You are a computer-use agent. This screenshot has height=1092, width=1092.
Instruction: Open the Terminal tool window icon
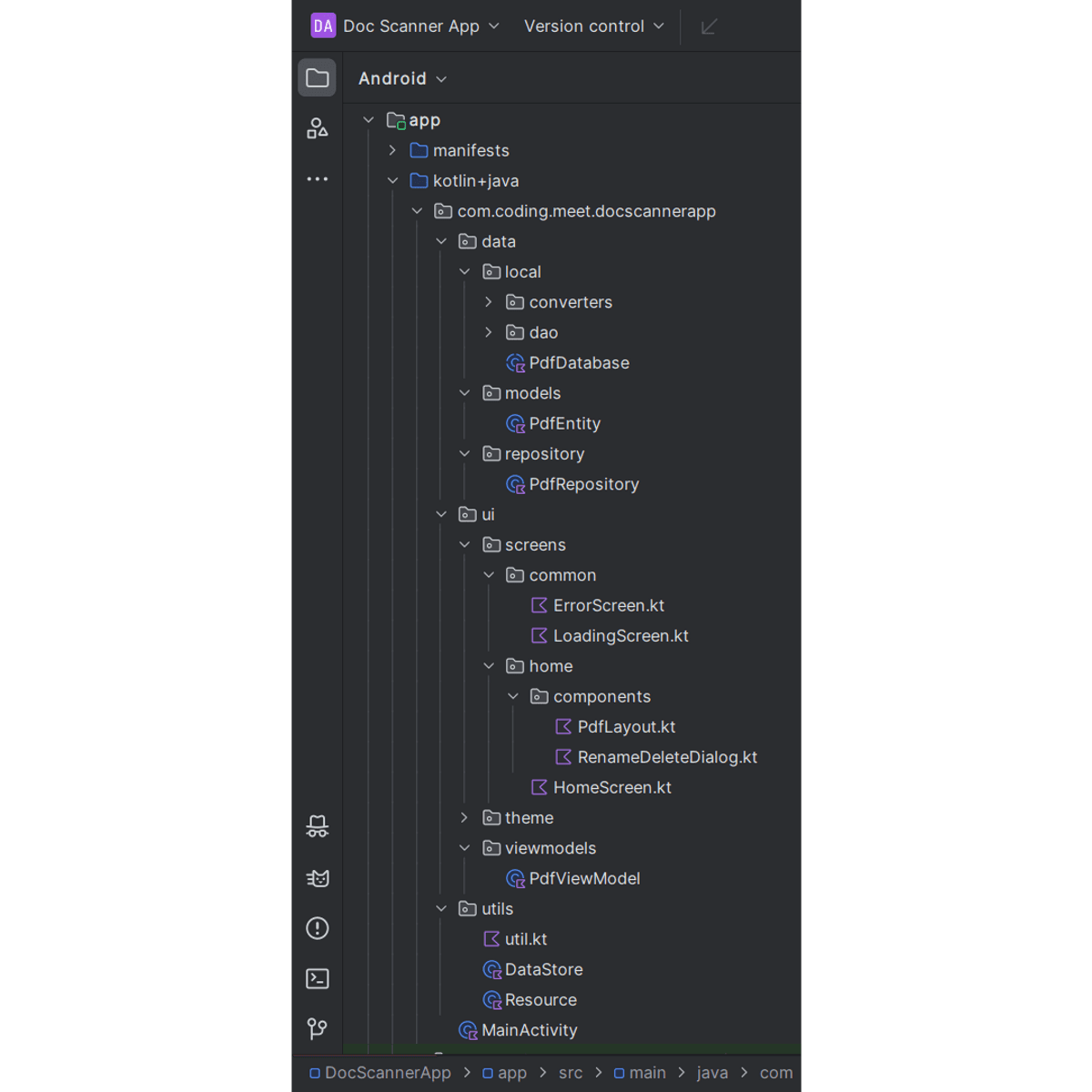tap(317, 978)
